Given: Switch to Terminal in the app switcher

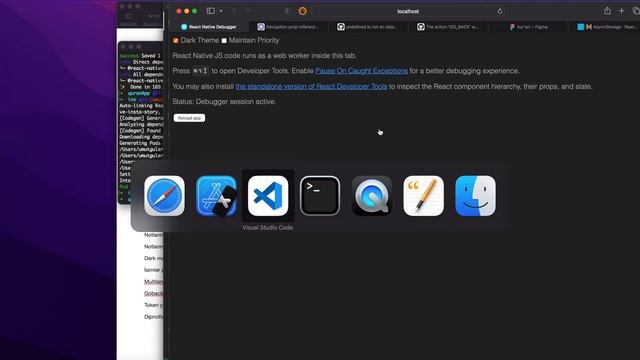Looking at the screenshot, I should [320, 196].
